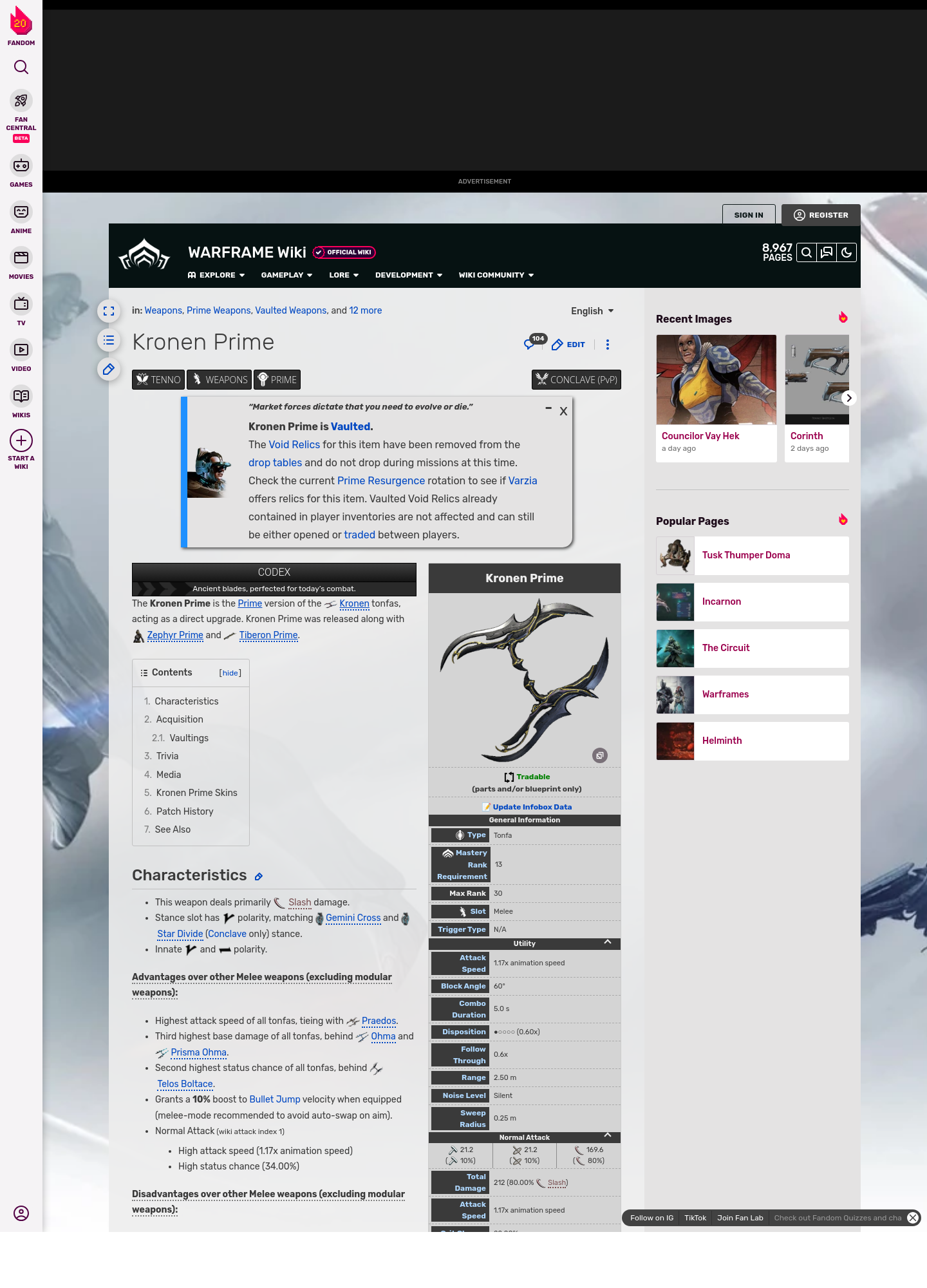Open the wiki discussions icon in header
This screenshot has width=927, height=1288.
tap(827, 252)
